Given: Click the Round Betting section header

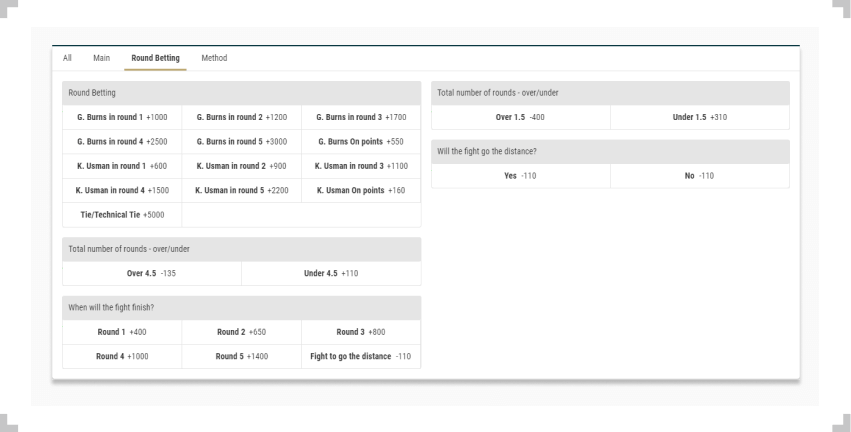Looking at the screenshot, I should point(242,93).
